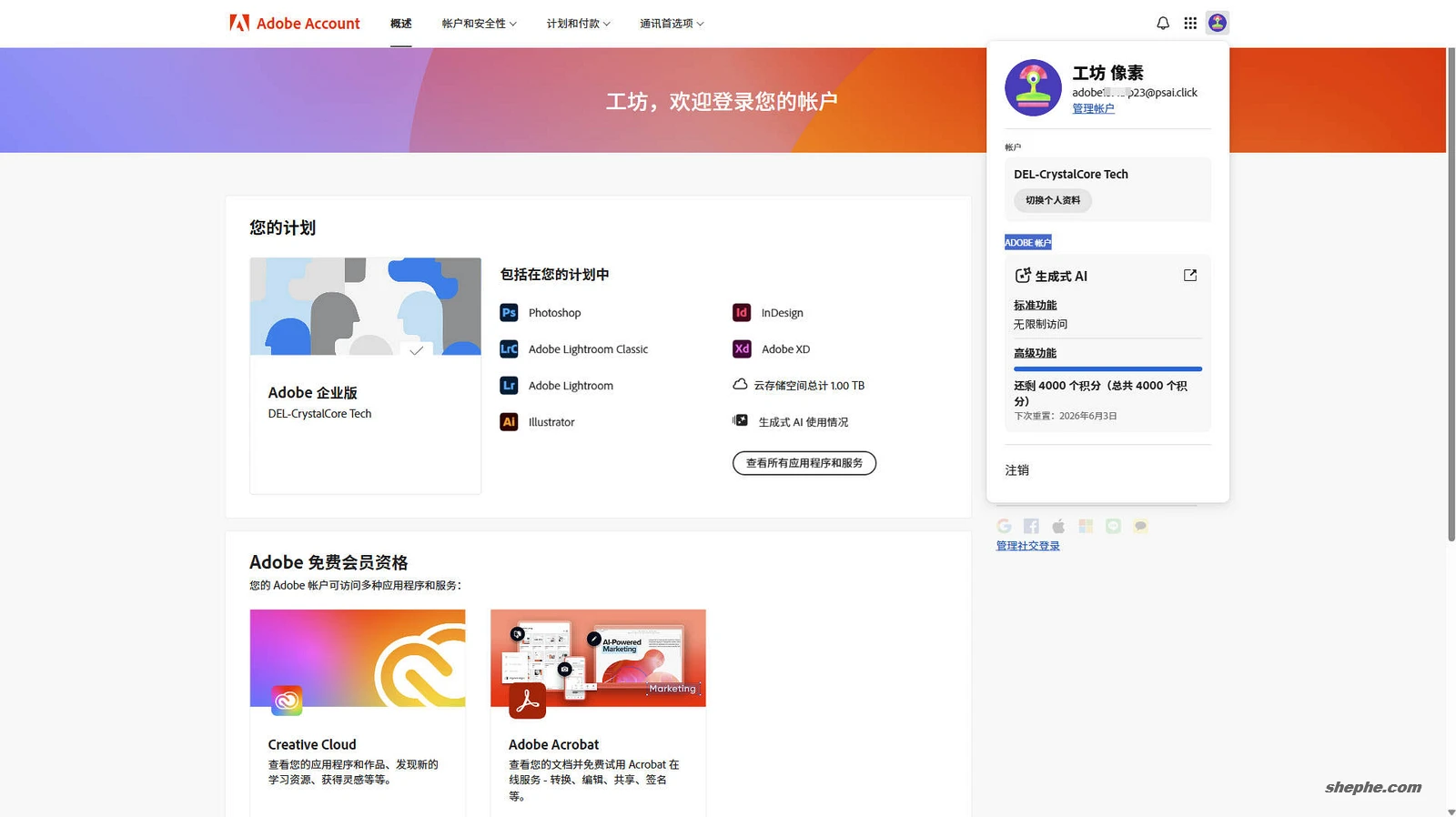Click the 无限制访问 text
This screenshot has height=817, width=1456.
[x=1040, y=324]
